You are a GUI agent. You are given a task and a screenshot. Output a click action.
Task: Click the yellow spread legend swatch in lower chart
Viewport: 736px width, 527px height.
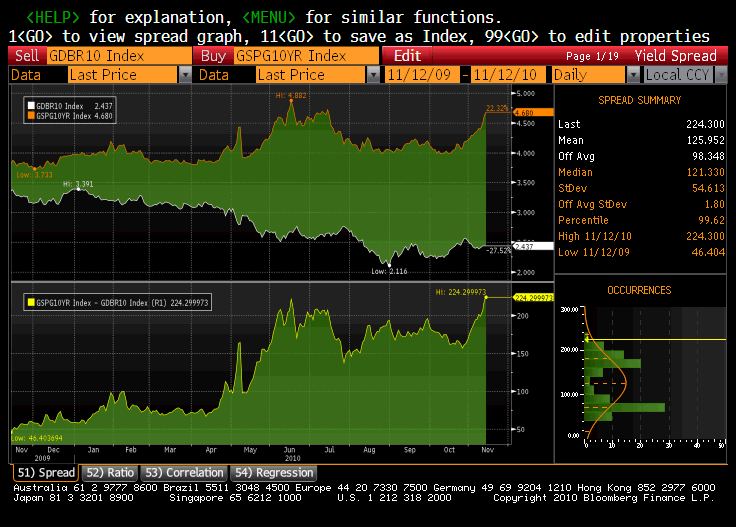point(31,301)
